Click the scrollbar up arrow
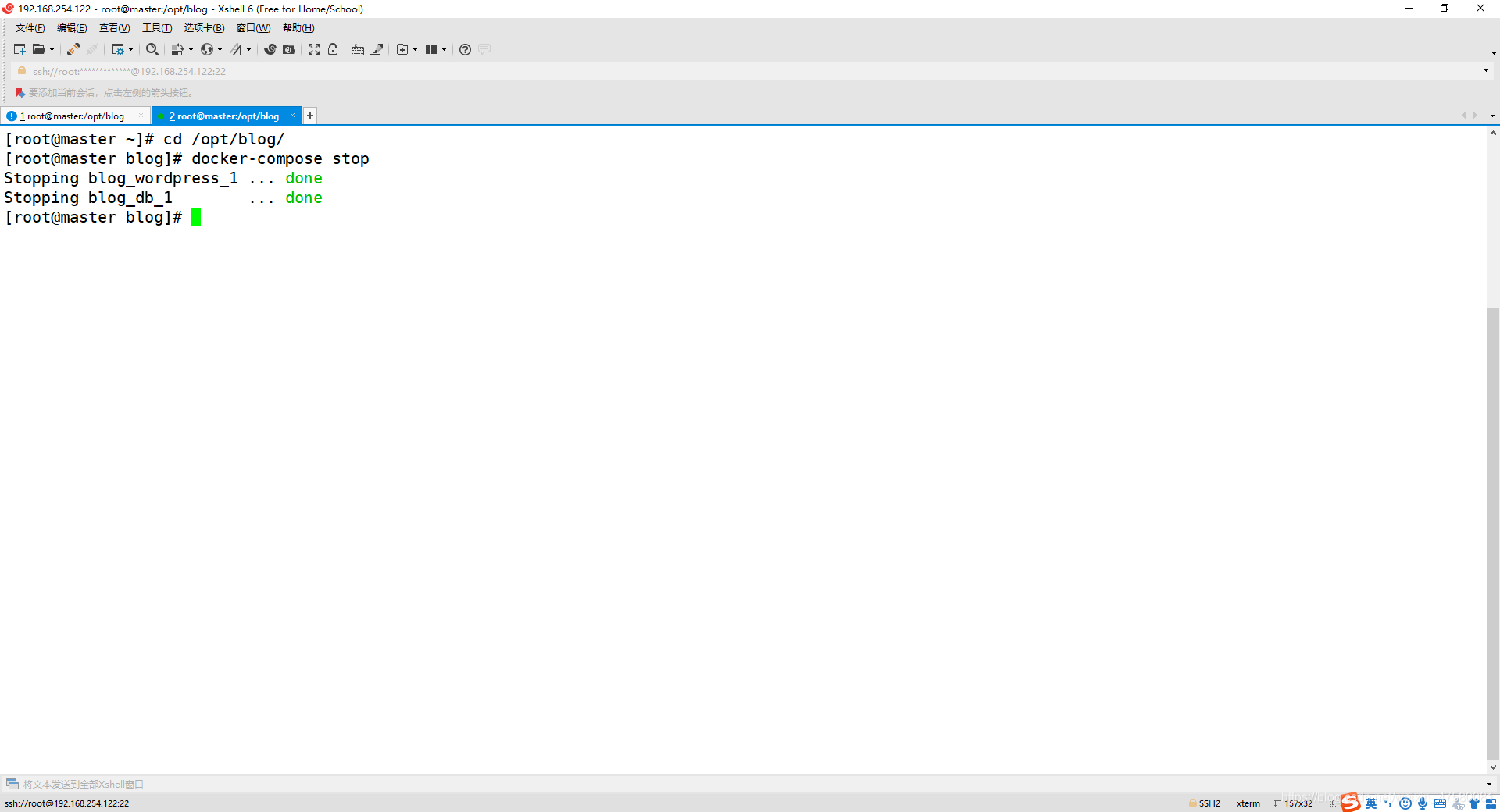 (1493, 134)
